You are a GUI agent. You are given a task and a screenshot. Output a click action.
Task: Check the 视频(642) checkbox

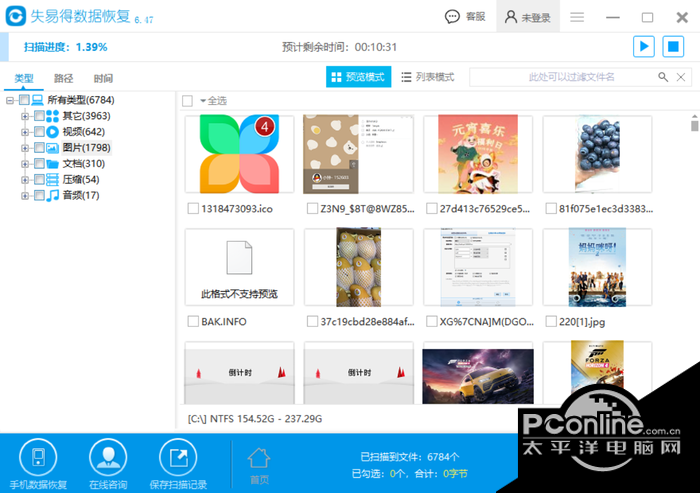pos(39,132)
